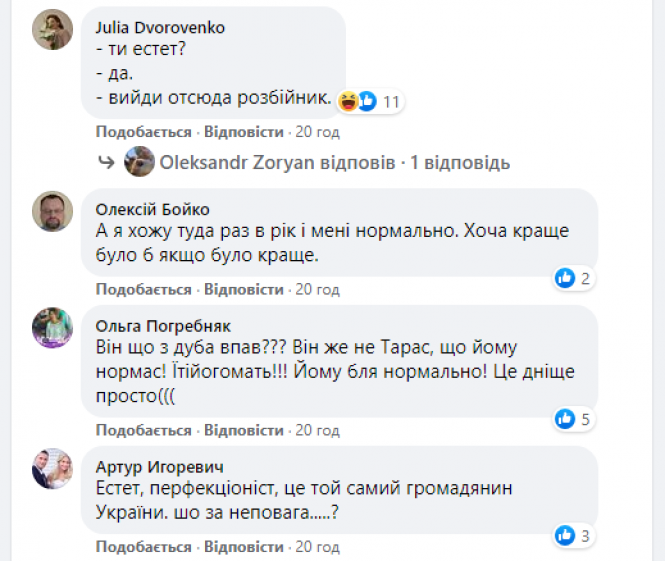Reply to Julia Dvorovenko's comment
This screenshot has height=561, width=665.
tap(244, 132)
